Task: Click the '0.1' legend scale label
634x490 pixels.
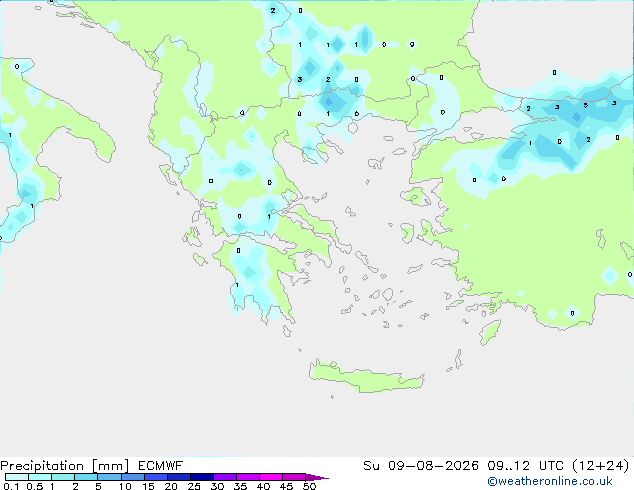Action: pyautogui.click(x=11, y=486)
